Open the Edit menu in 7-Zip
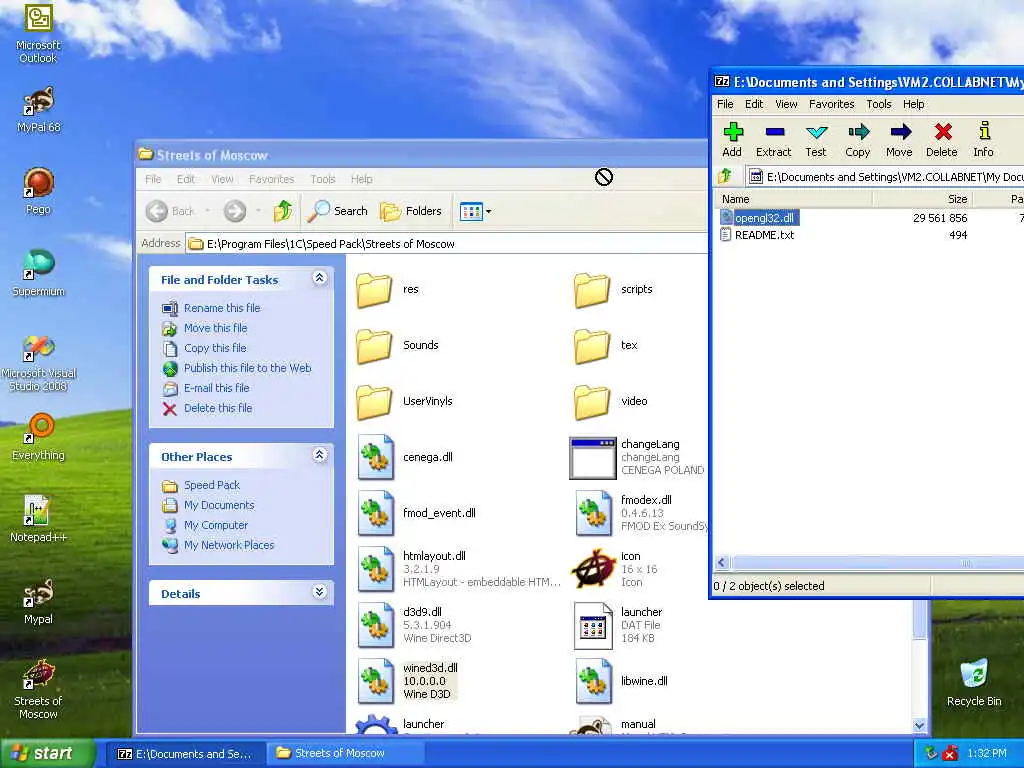This screenshot has height=768, width=1024. 754,104
